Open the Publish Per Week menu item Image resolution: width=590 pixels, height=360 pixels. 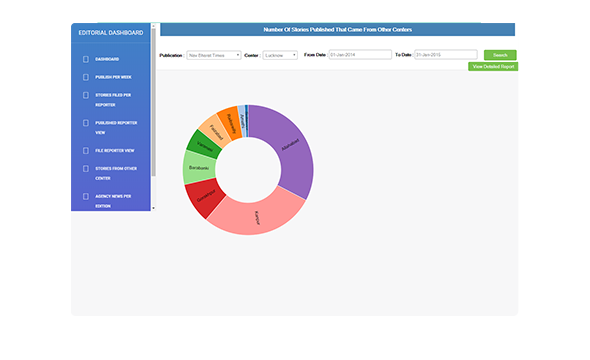113,77
